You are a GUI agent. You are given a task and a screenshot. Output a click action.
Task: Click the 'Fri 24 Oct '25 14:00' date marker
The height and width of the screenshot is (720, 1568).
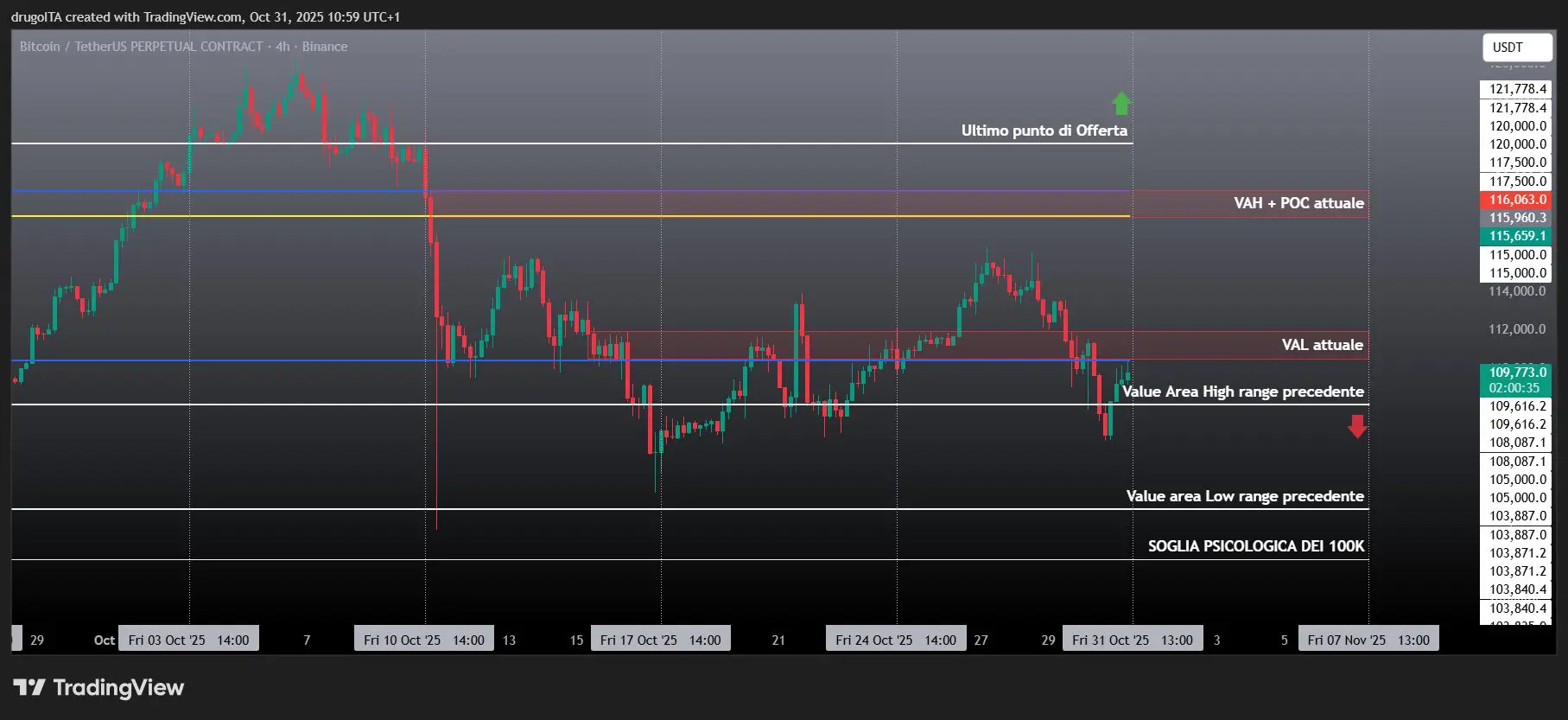[x=896, y=640]
